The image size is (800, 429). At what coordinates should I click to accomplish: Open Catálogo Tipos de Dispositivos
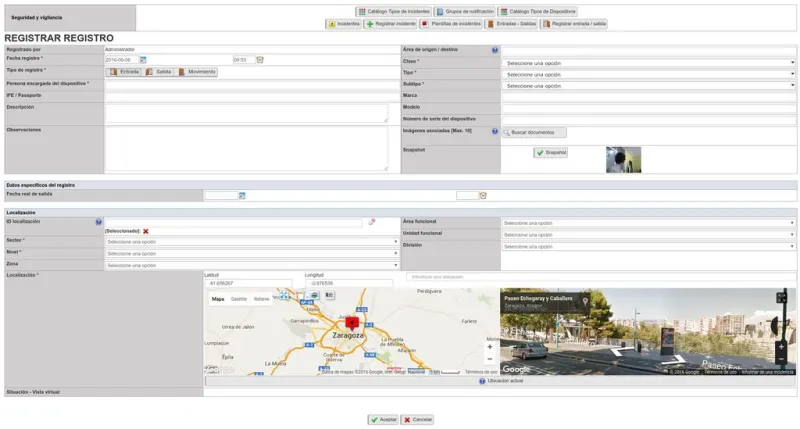pyautogui.click(x=538, y=11)
